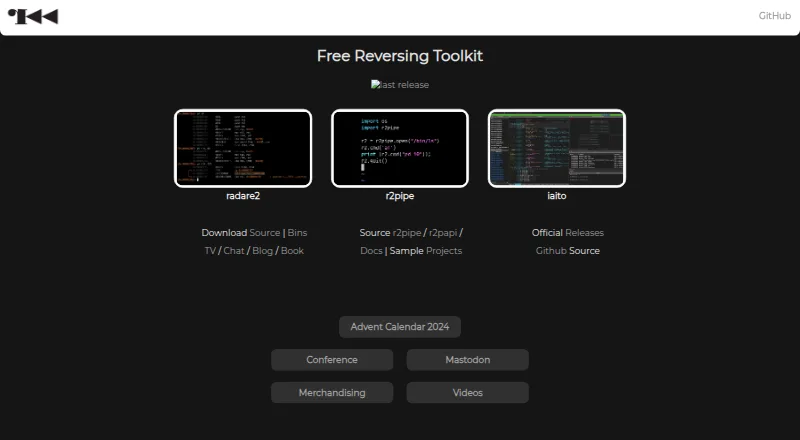Open the TV link

210,251
